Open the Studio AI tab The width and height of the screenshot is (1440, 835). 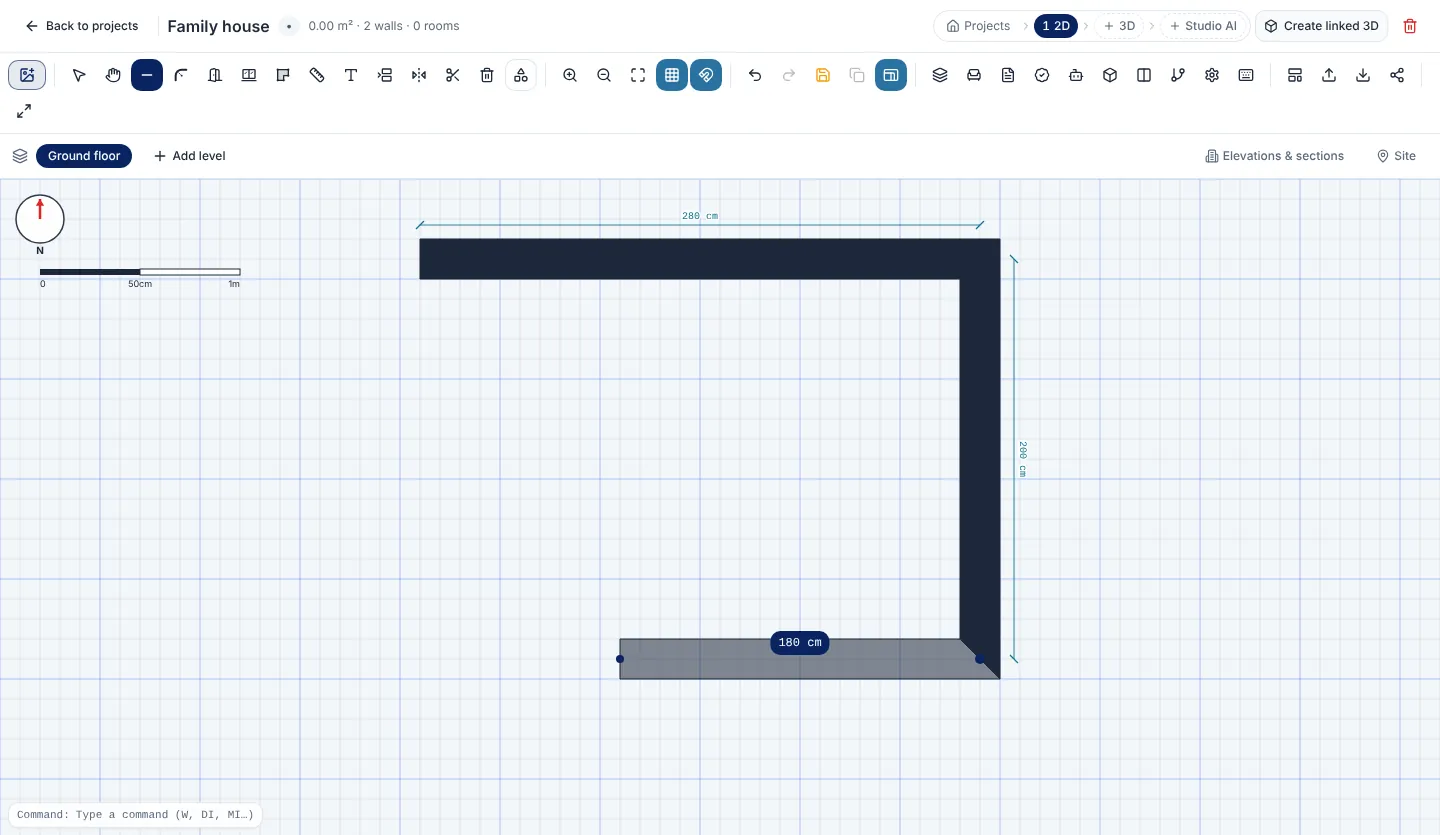click(1203, 26)
